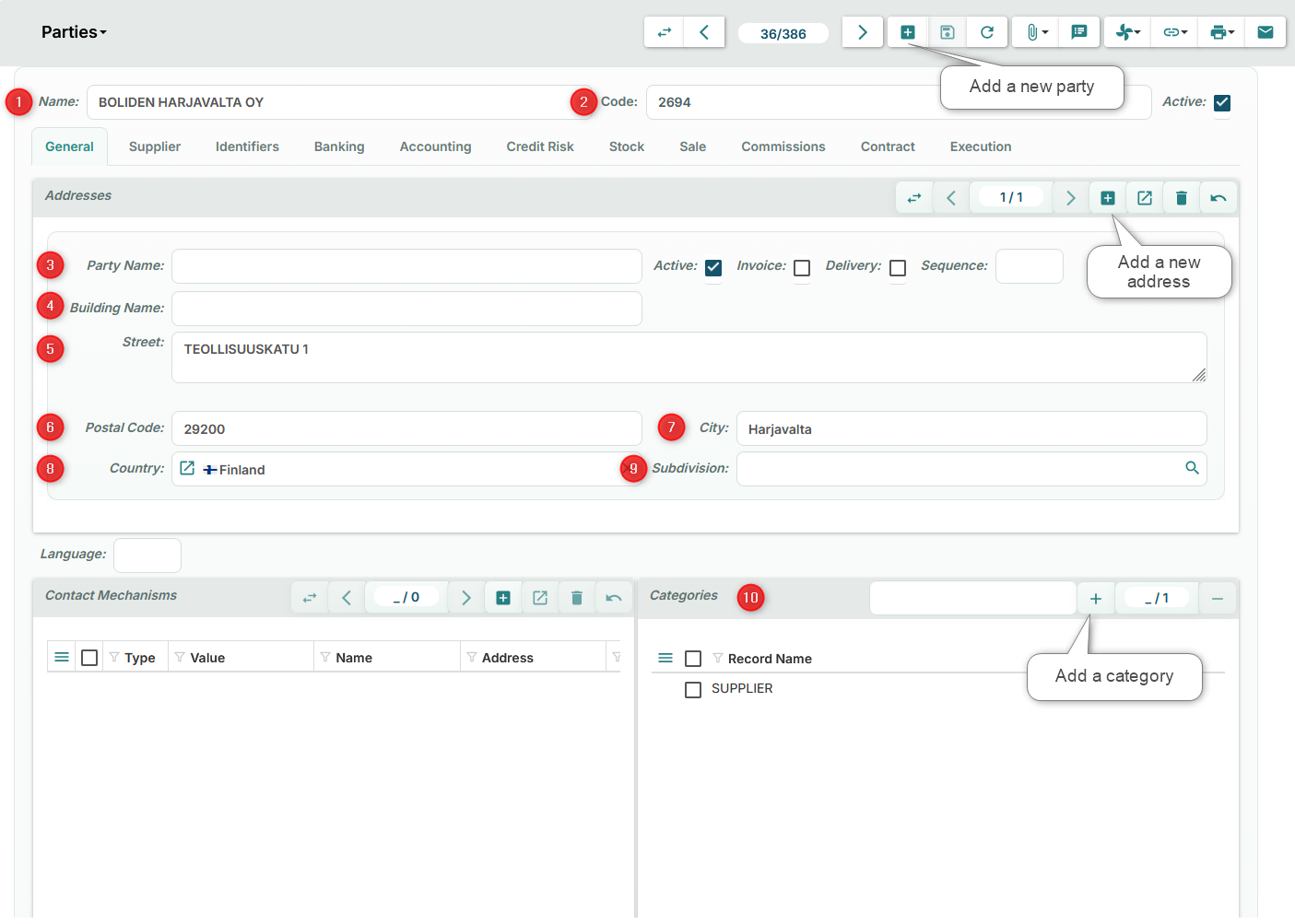Open Contact Mechanisms column options menu
This screenshot has width=1295, height=924.
tap(62, 657)
